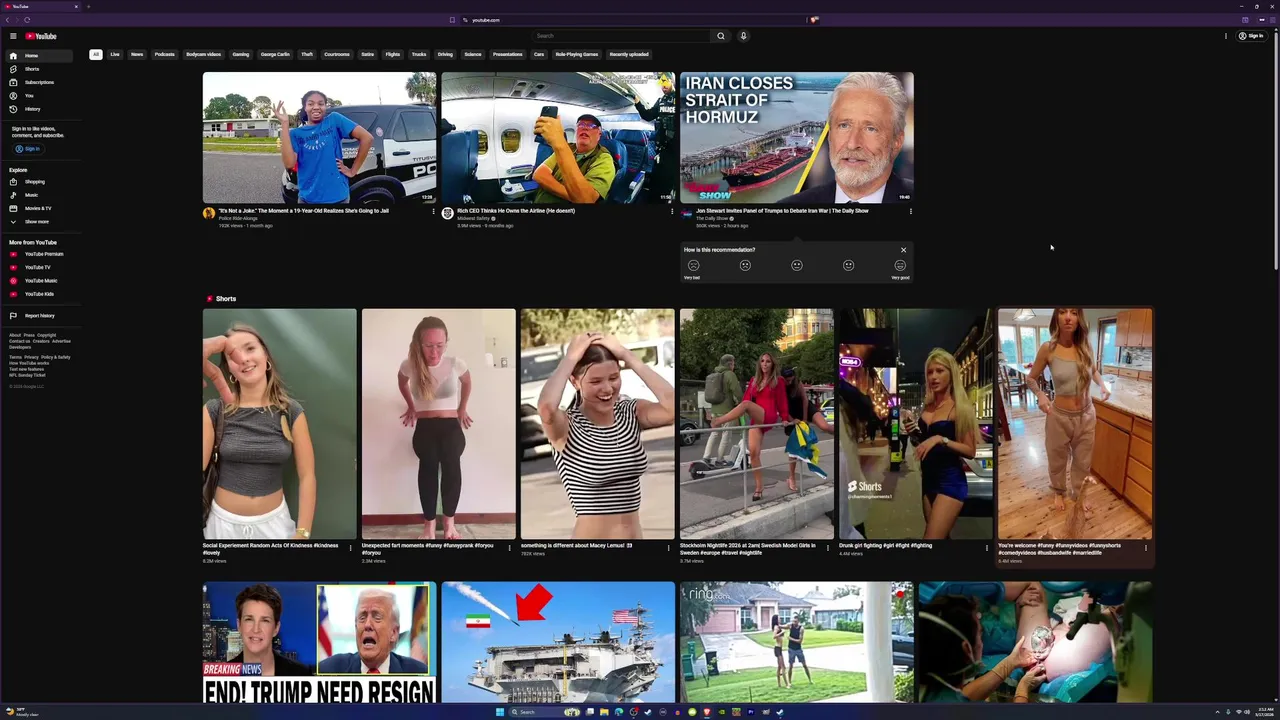Select the neutral middle face rating
Image resolution: width=1280 pixels, height=720 pixels.
(x=797, y=266)
